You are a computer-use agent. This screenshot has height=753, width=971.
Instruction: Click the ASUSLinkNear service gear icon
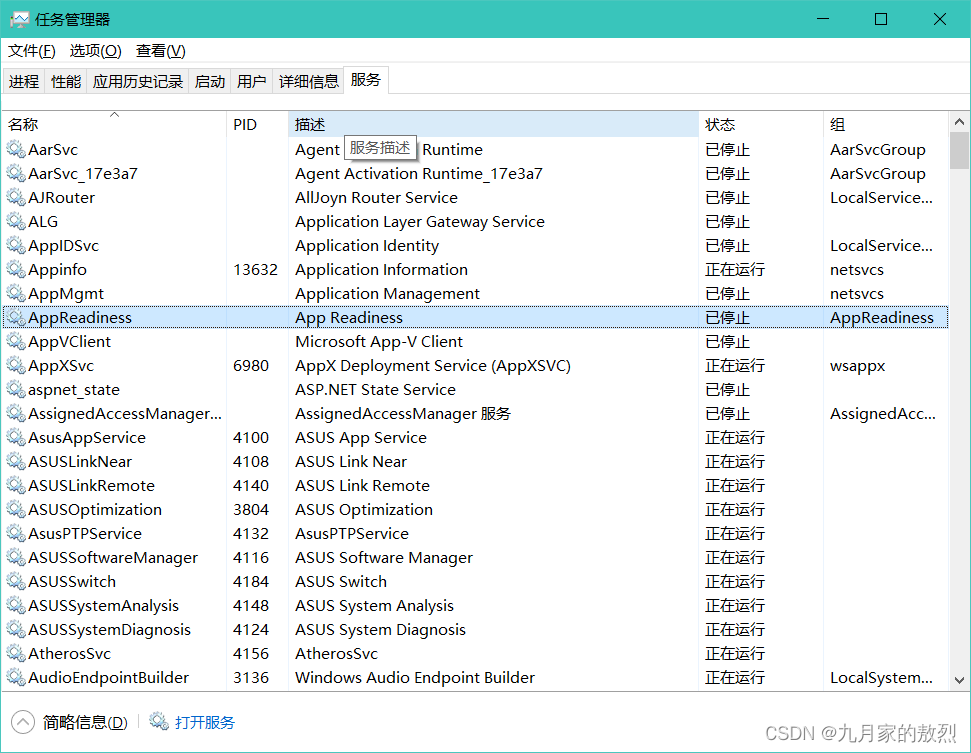click(16, 461)
